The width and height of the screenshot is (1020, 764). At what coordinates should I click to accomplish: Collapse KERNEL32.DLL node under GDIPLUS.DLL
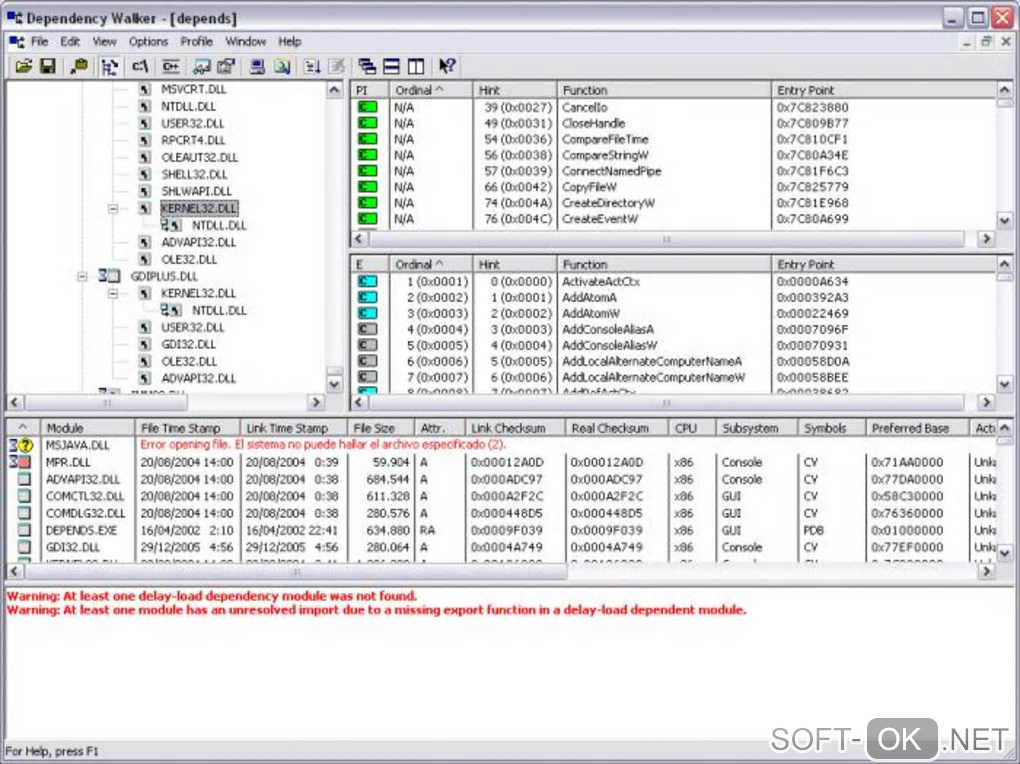coord(113,293)
